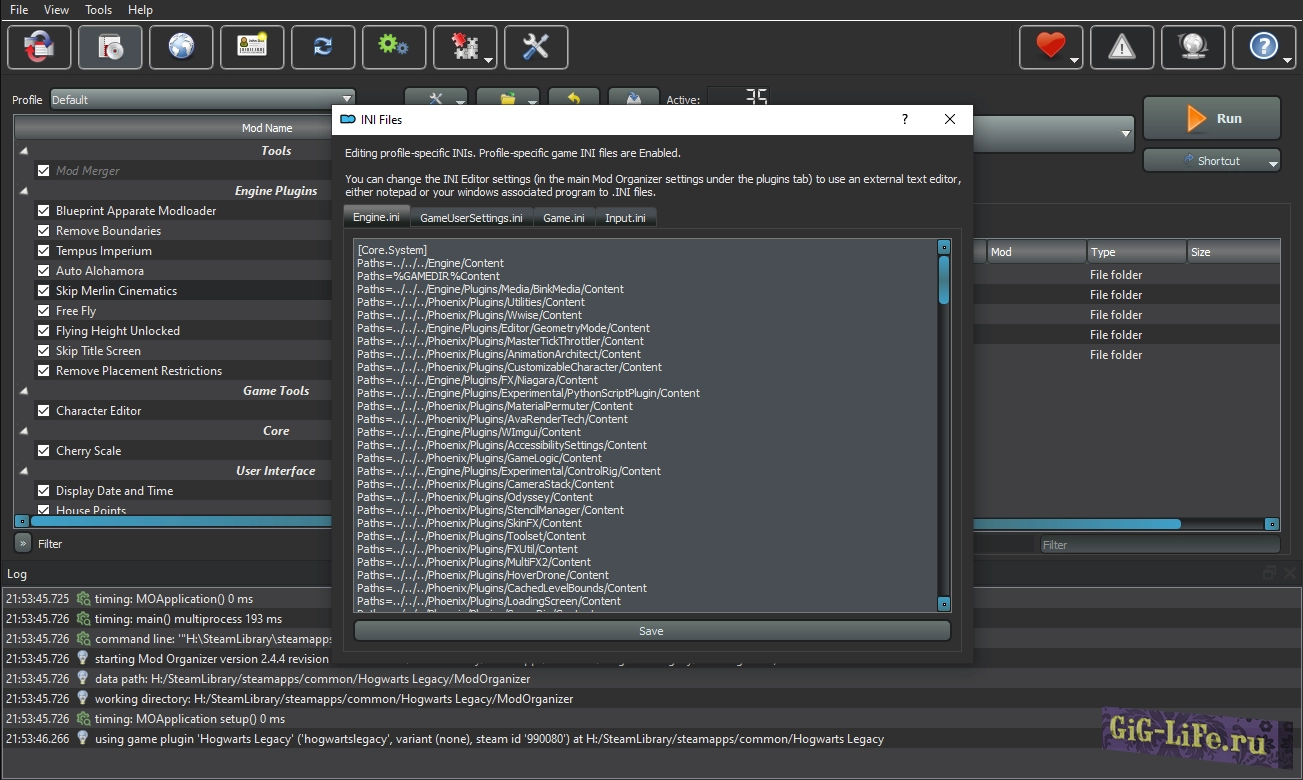1303x780 pixels.
Task: Uncheck the Auto Alohamora mod
Action: click(x=44, y=271)
